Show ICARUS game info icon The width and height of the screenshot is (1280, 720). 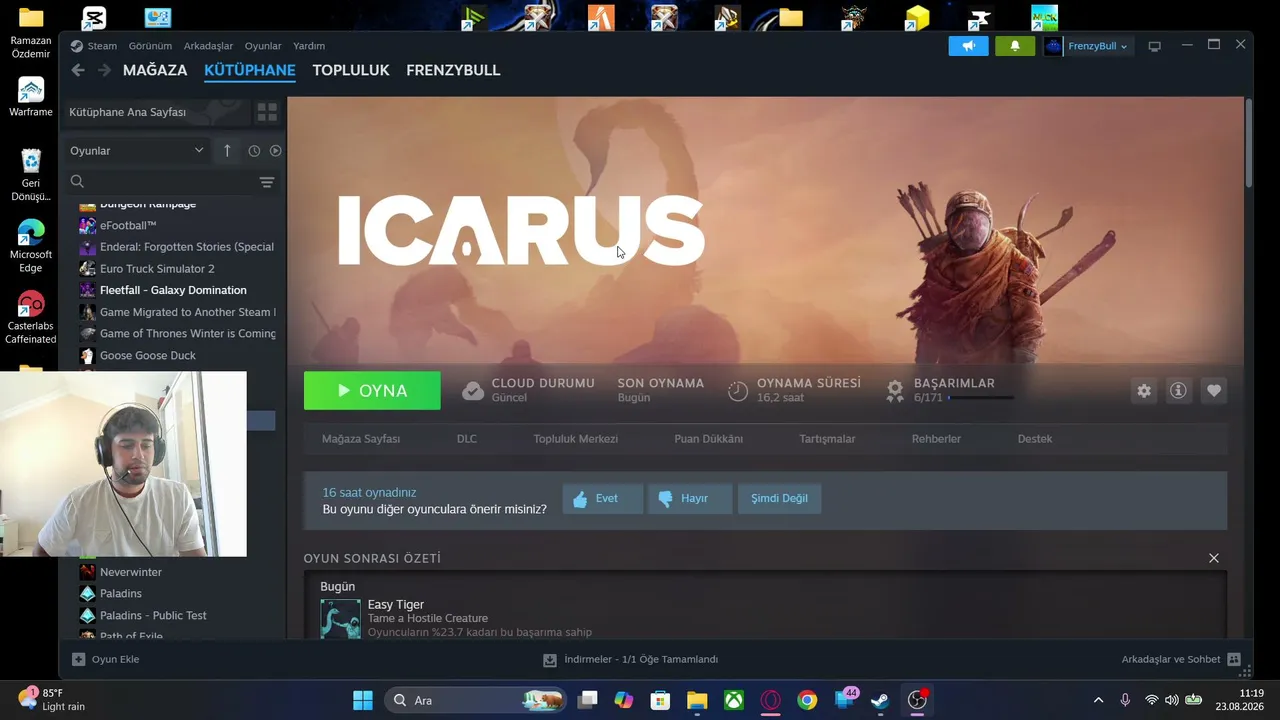click(1178, 391)
